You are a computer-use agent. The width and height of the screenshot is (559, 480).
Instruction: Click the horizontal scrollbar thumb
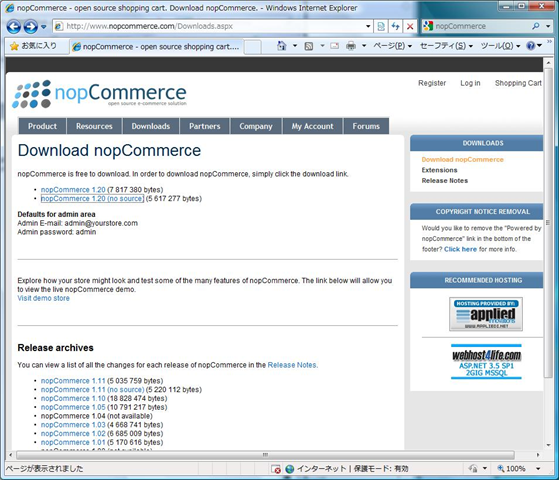coord(265,455)
